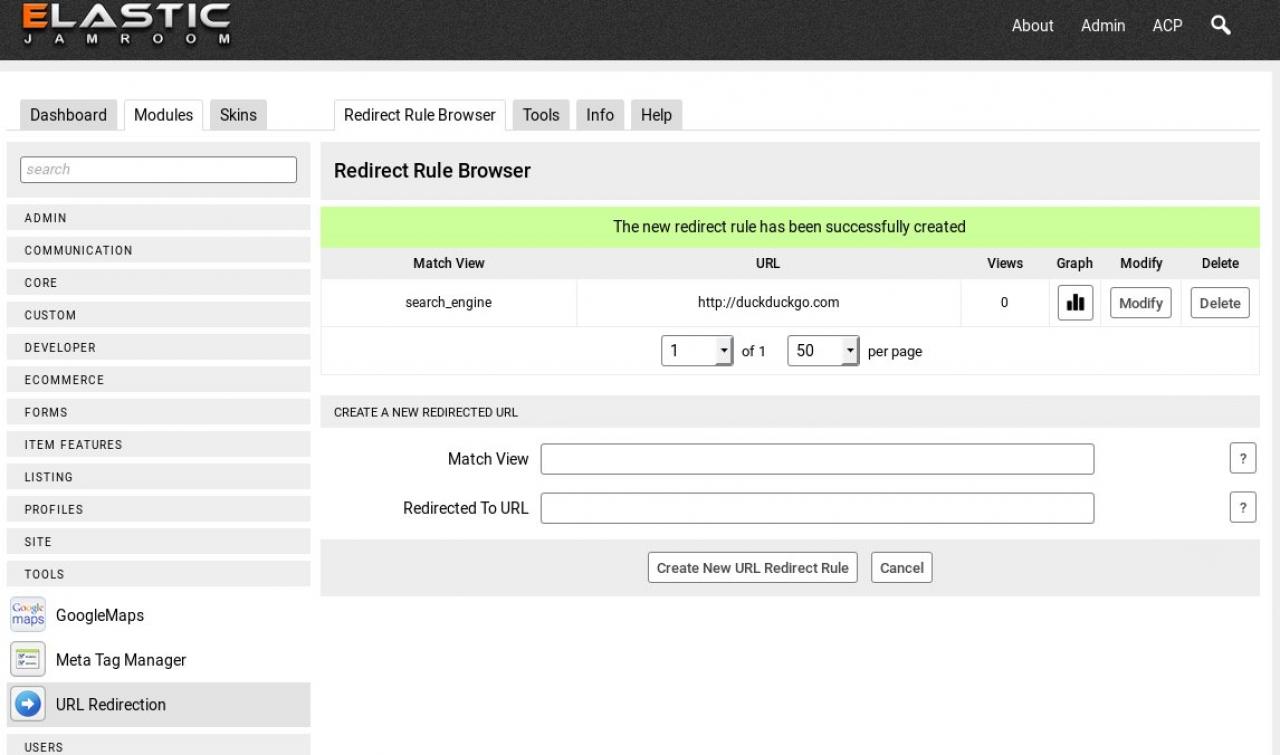
Task: Expand the DEVELOPER module category
Action: click(x=158, y=347)
